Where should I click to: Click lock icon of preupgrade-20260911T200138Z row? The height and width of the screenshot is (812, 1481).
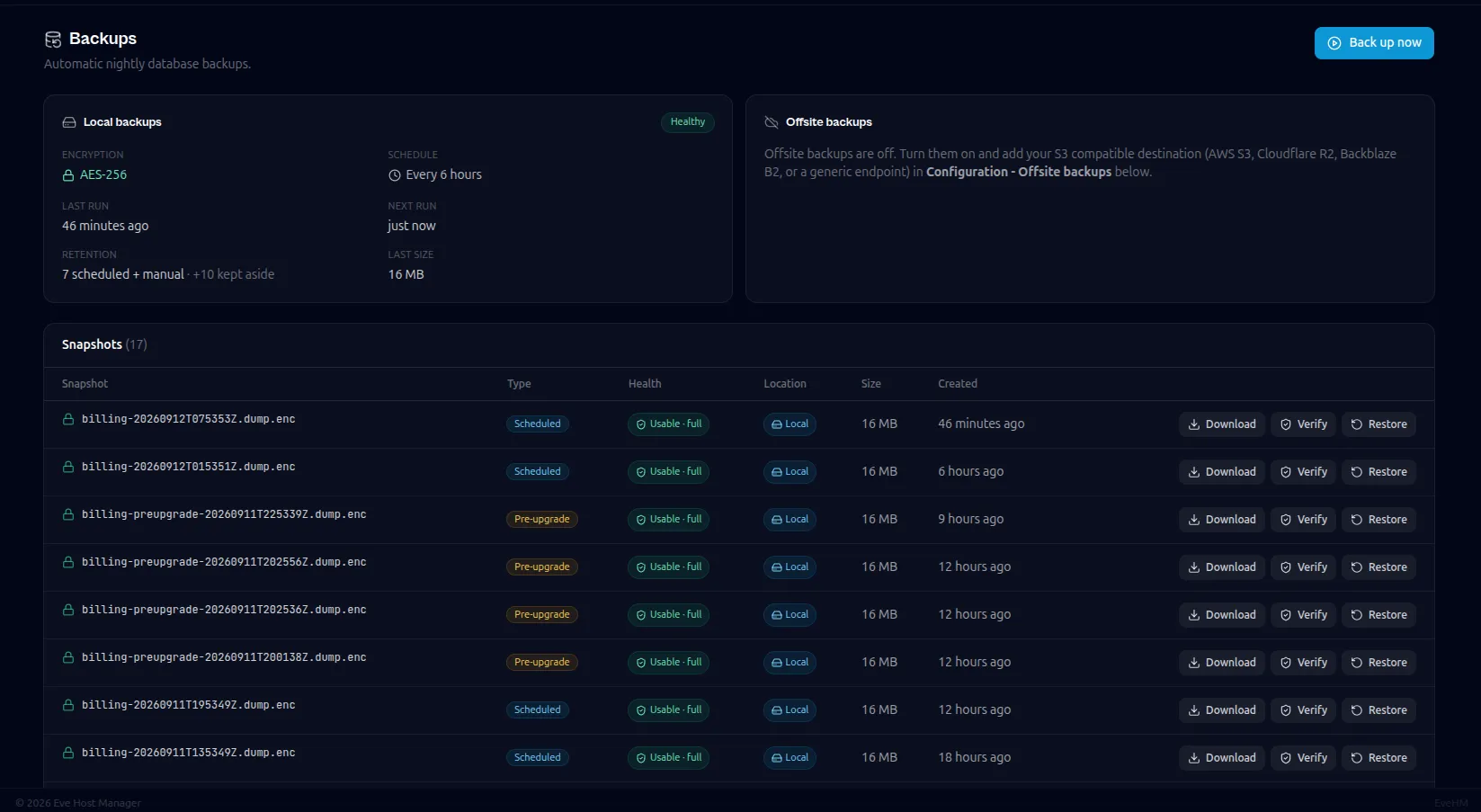coord(68,657)
